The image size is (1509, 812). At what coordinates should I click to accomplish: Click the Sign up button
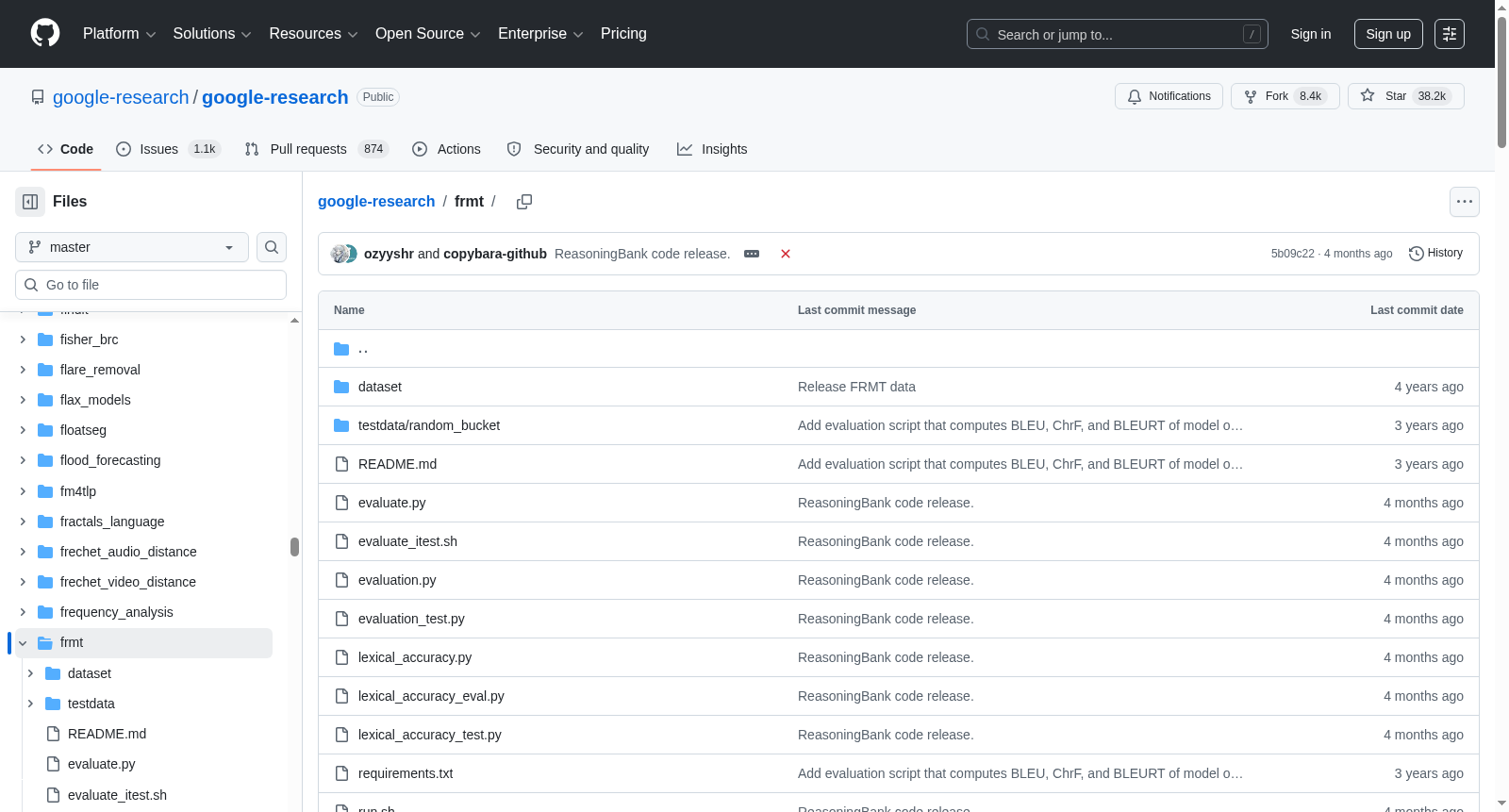pos(1388,34)
